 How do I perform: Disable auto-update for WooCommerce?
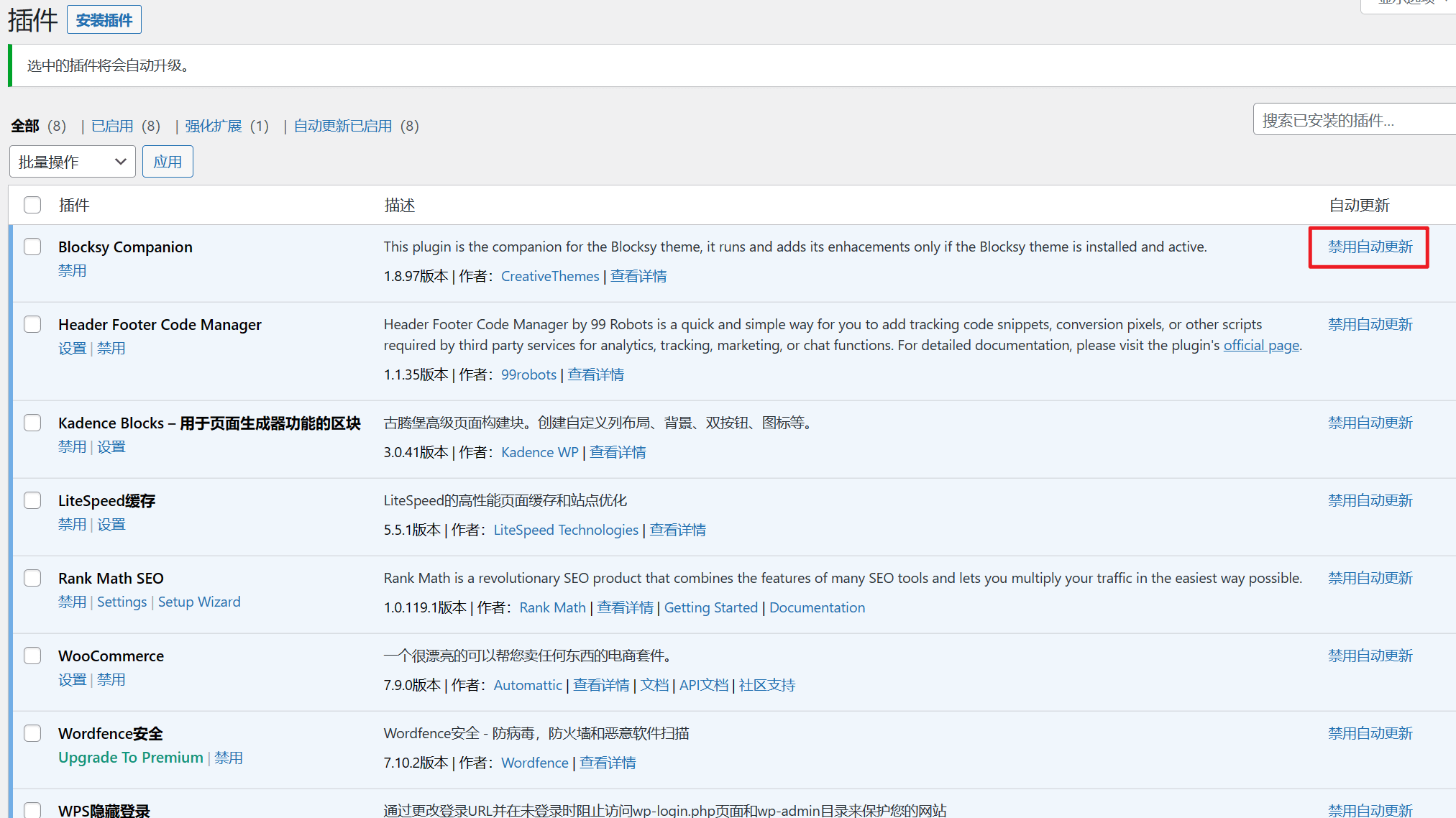[1370, 656]
